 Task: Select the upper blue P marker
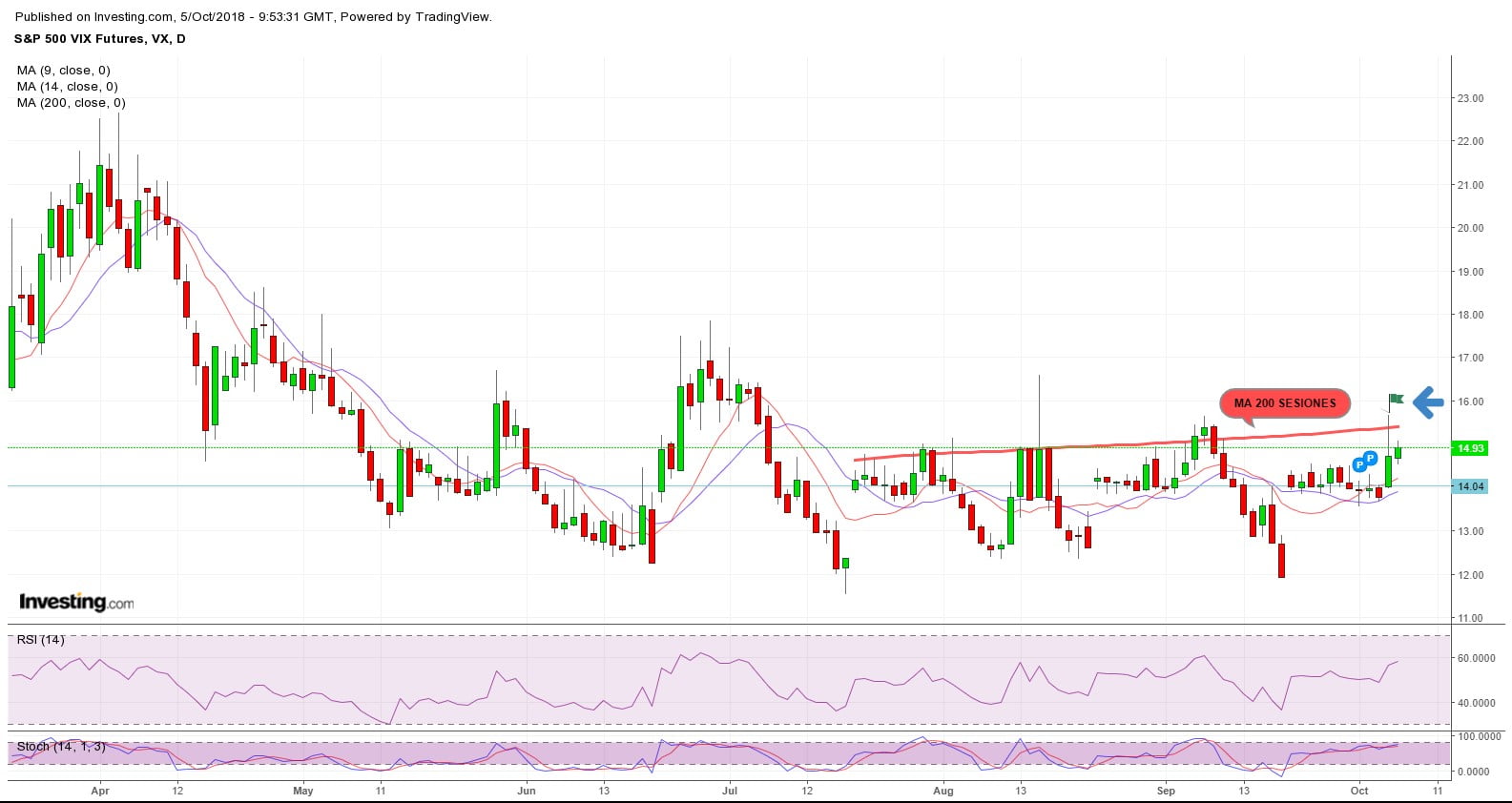coord(1370,459)
